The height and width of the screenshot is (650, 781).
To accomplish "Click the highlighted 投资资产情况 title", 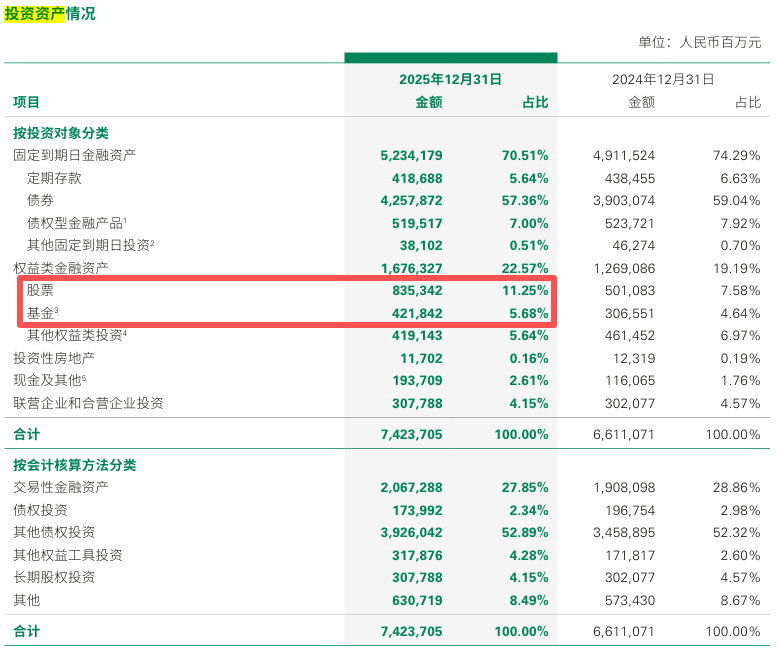I will pos(50,14).
